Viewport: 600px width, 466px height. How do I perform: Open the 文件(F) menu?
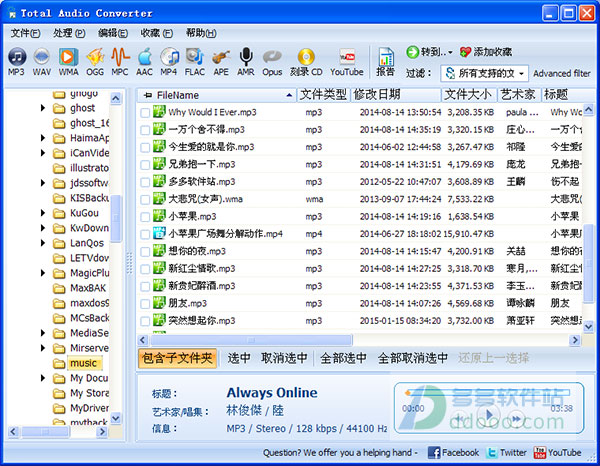click(25, 33)
